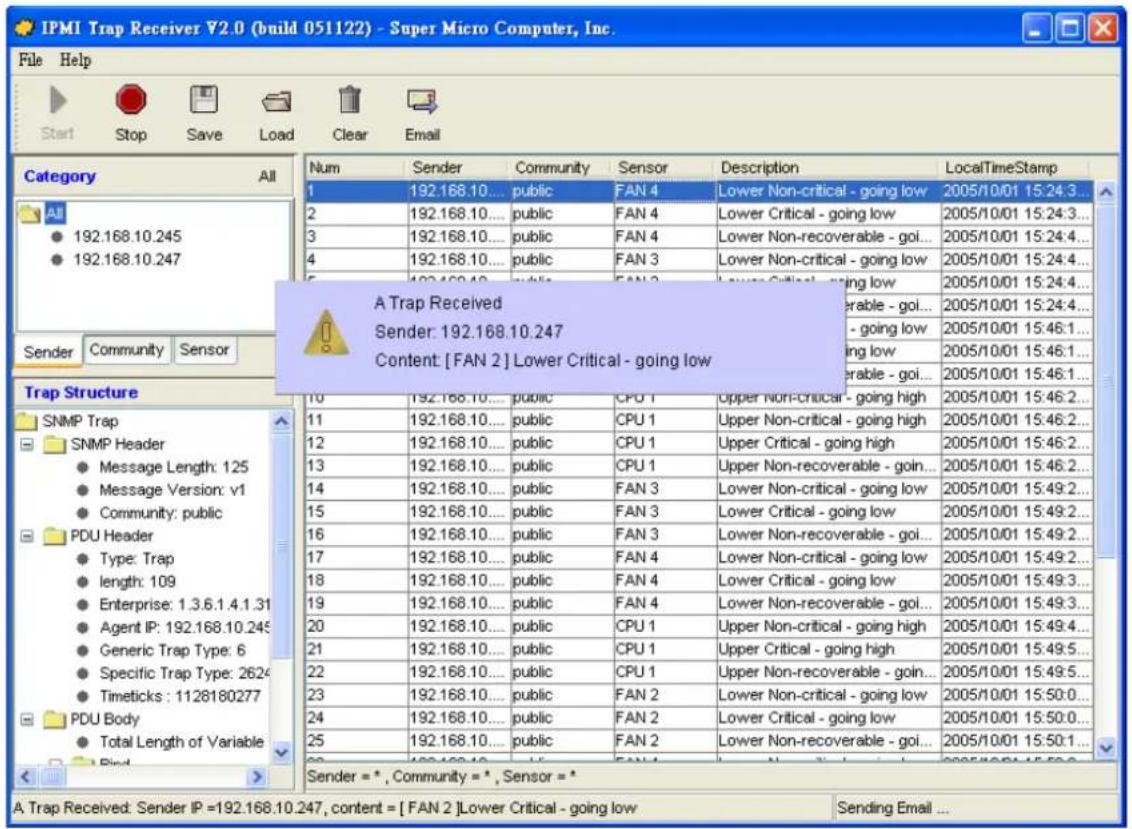This screenshot has height=829, width=1132.
Task: Select row 13 Upper Non-recoverable description
Action: click(827, 466)
